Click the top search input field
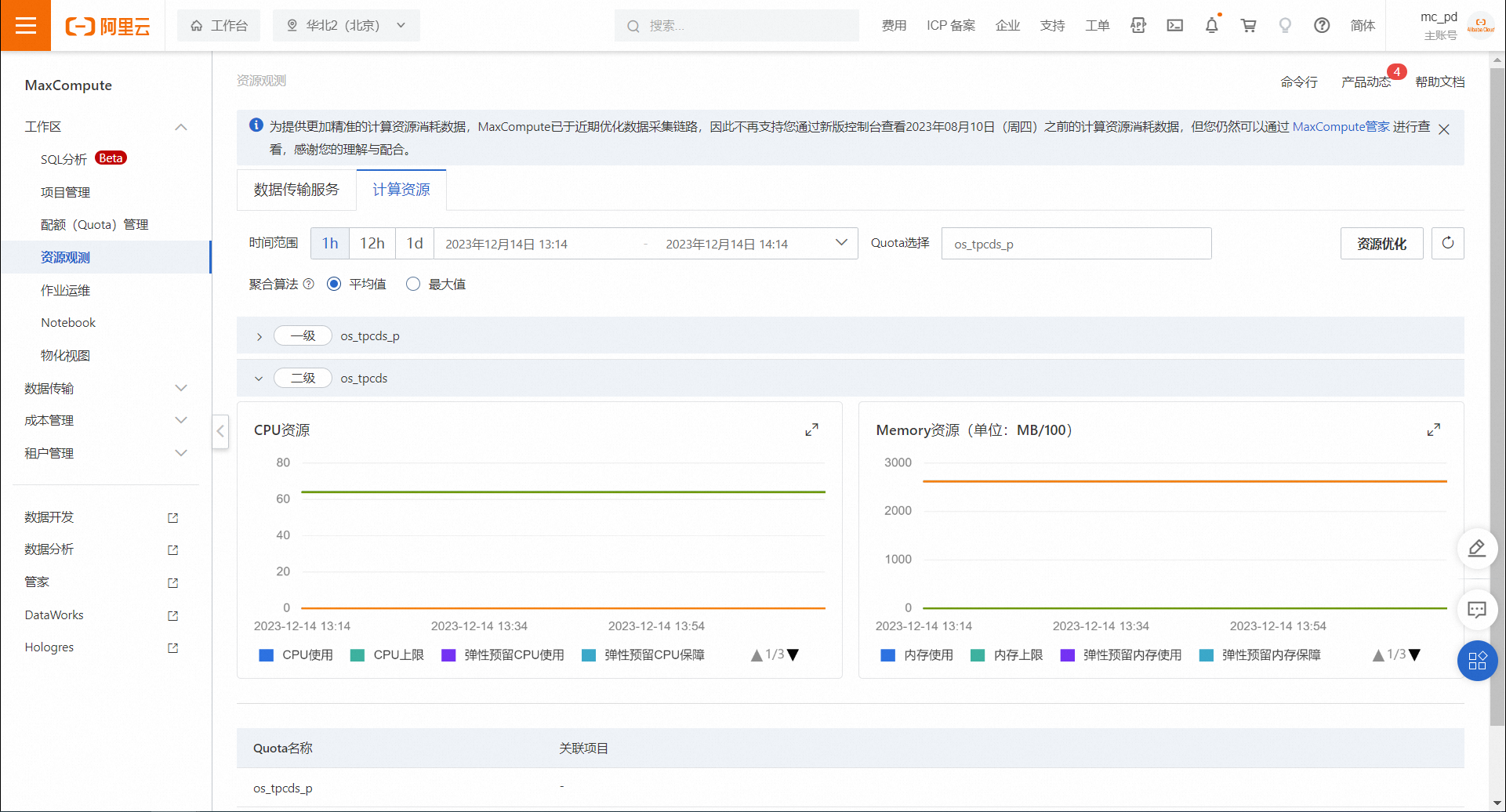 737,26
